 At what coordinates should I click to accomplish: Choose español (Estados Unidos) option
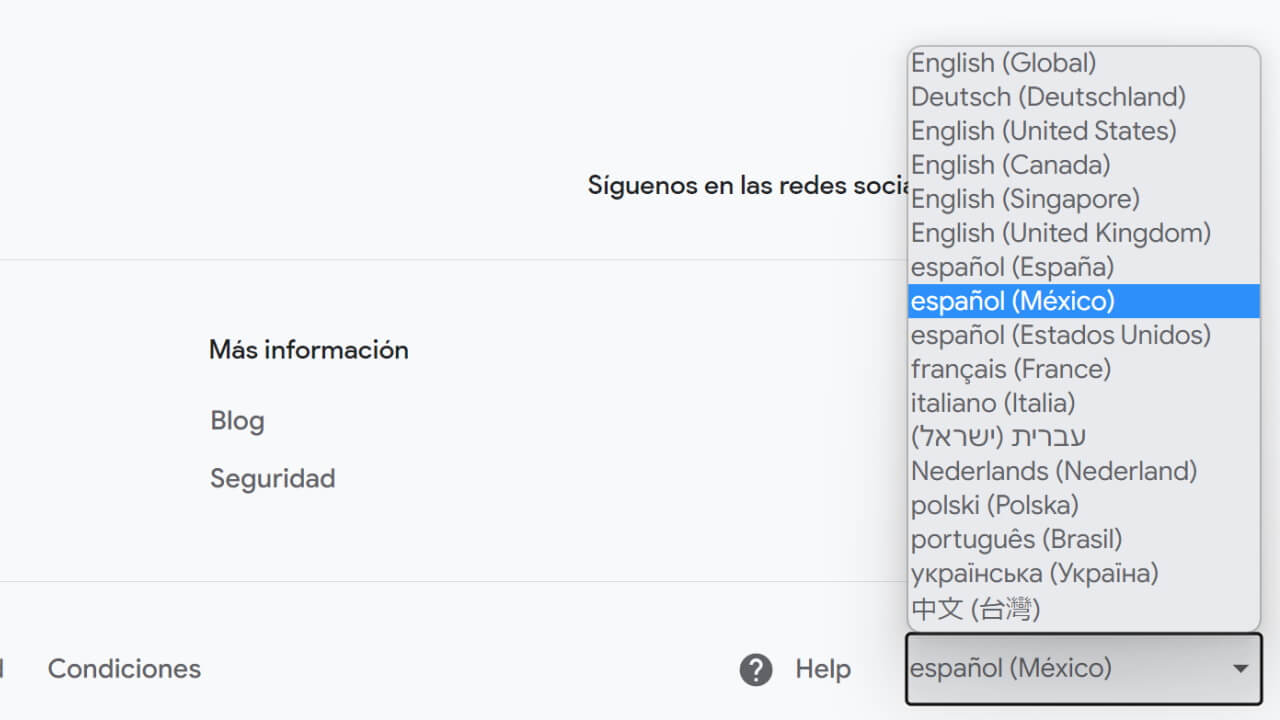pos(1060,335)
